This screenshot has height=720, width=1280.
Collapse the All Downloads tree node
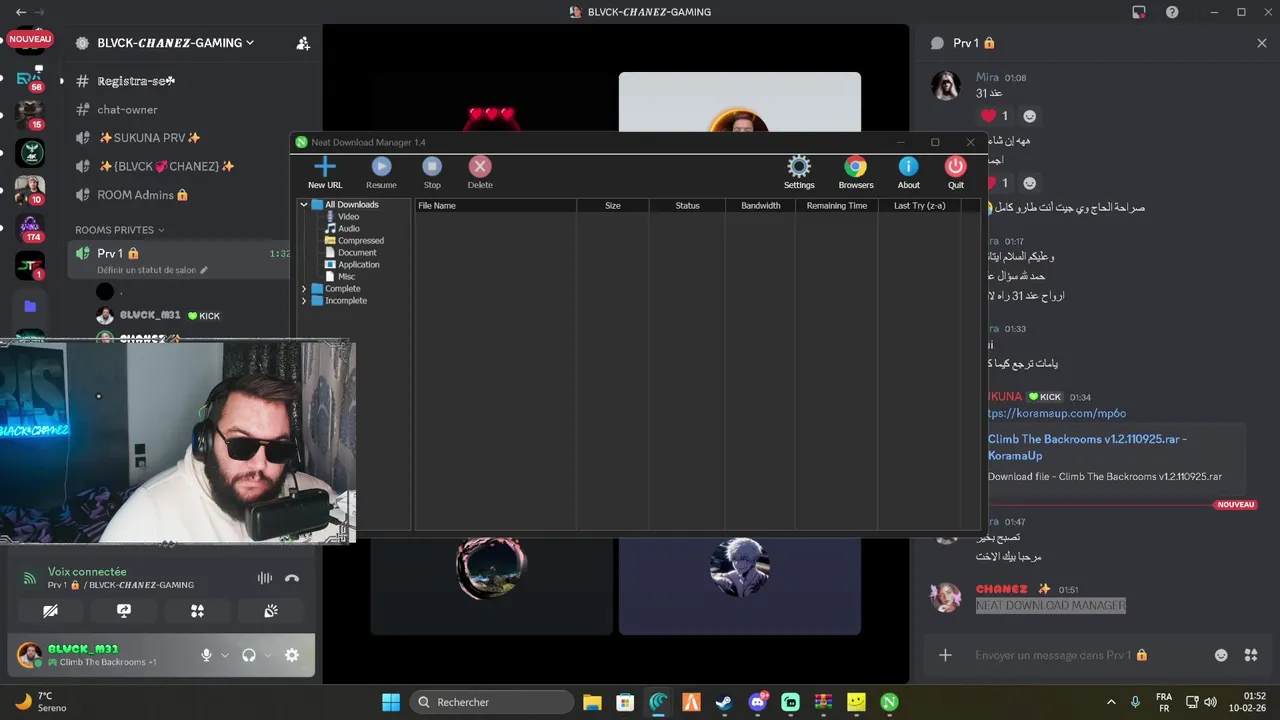[x=304, y=205]
